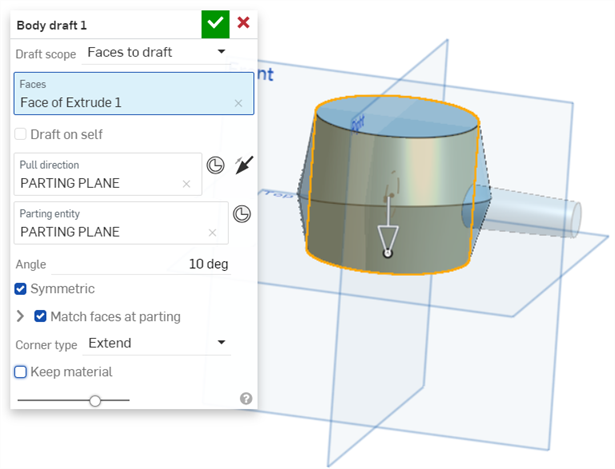Viewport: 615px width, 469px height.
Task: Open mate connector picker for Pull direction
Action: coord(215,165)
